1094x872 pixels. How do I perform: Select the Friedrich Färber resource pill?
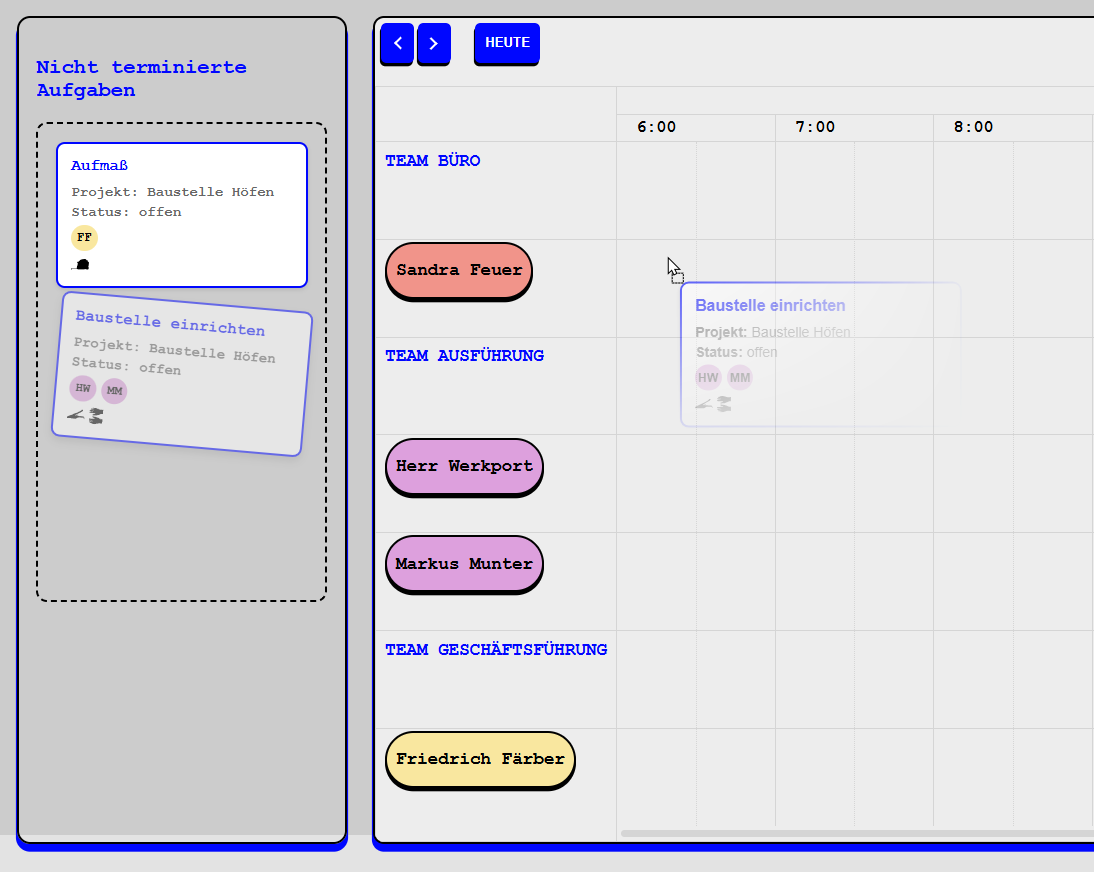[480, 759]
